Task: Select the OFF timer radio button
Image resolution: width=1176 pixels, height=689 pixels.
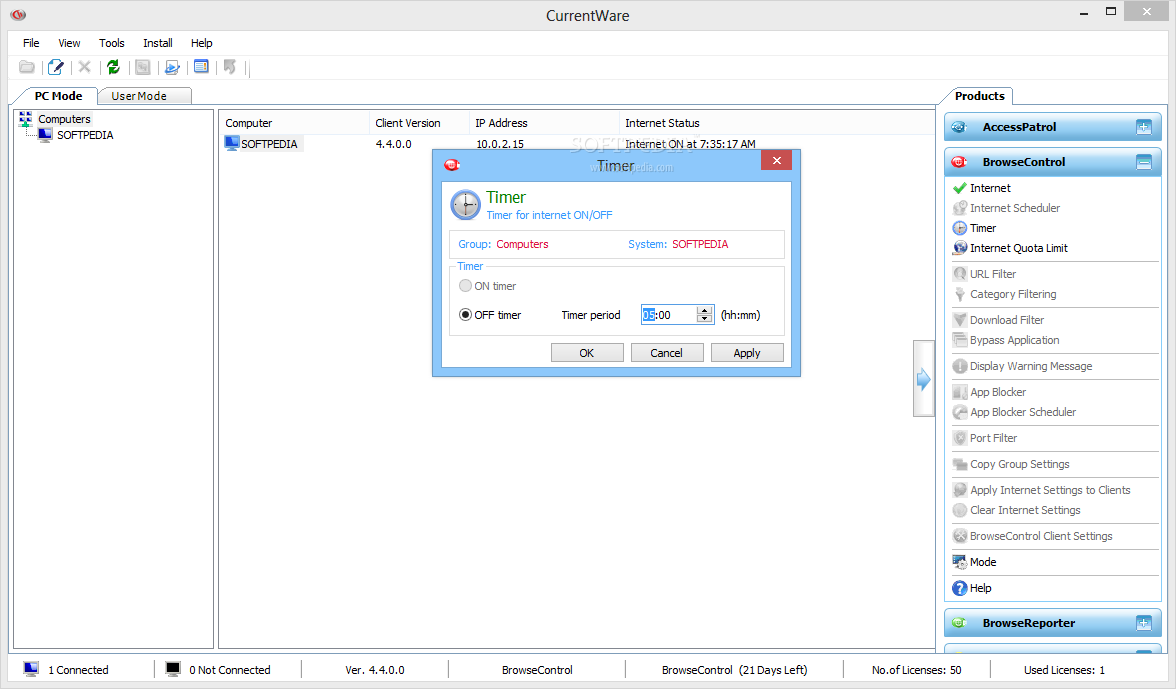Action: (465, 315)
